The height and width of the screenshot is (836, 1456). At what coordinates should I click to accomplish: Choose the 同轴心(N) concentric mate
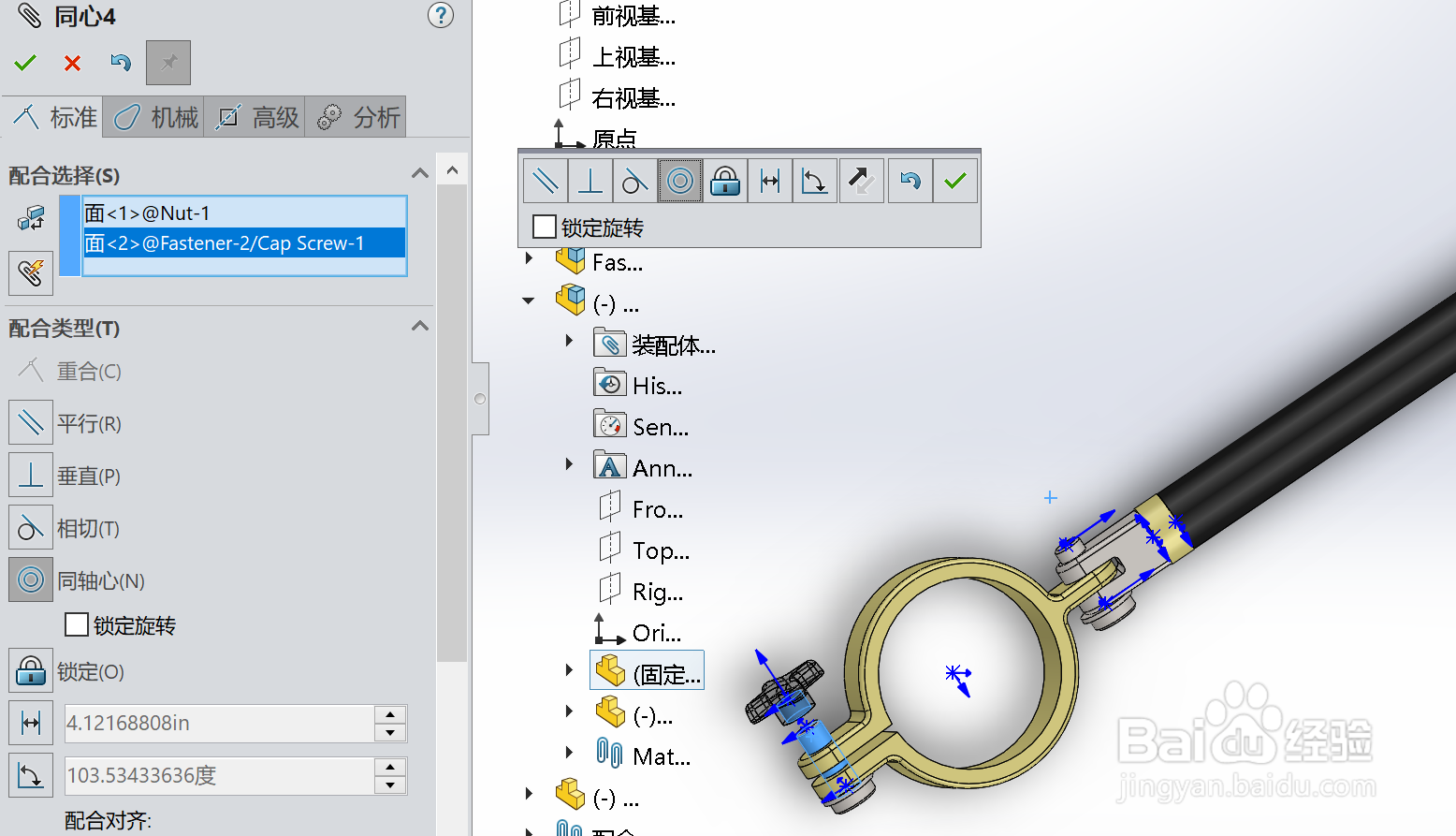tap(31, 579)
